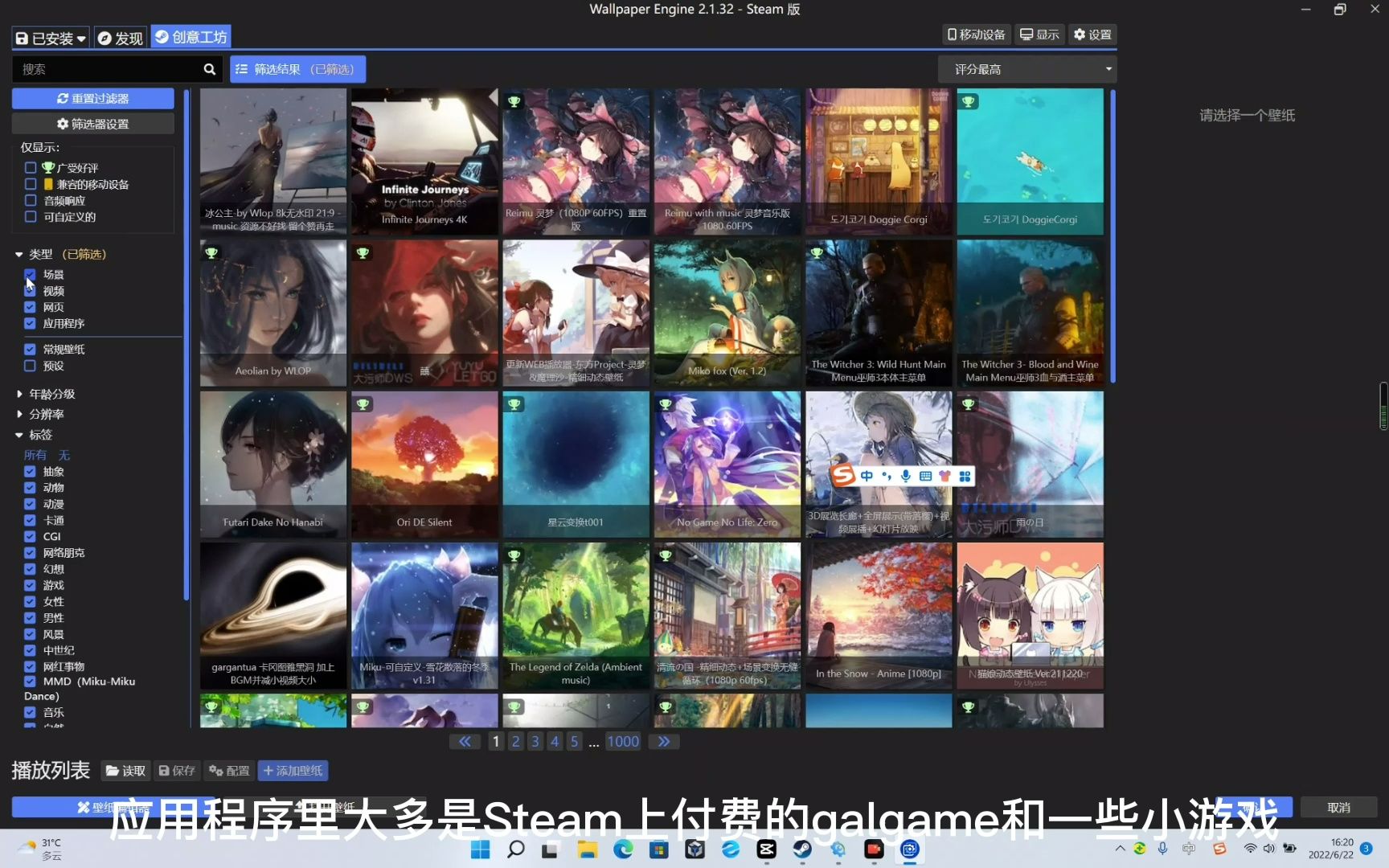
Task: Open playlist Configure (配置) button
Action: click(229, 771)
